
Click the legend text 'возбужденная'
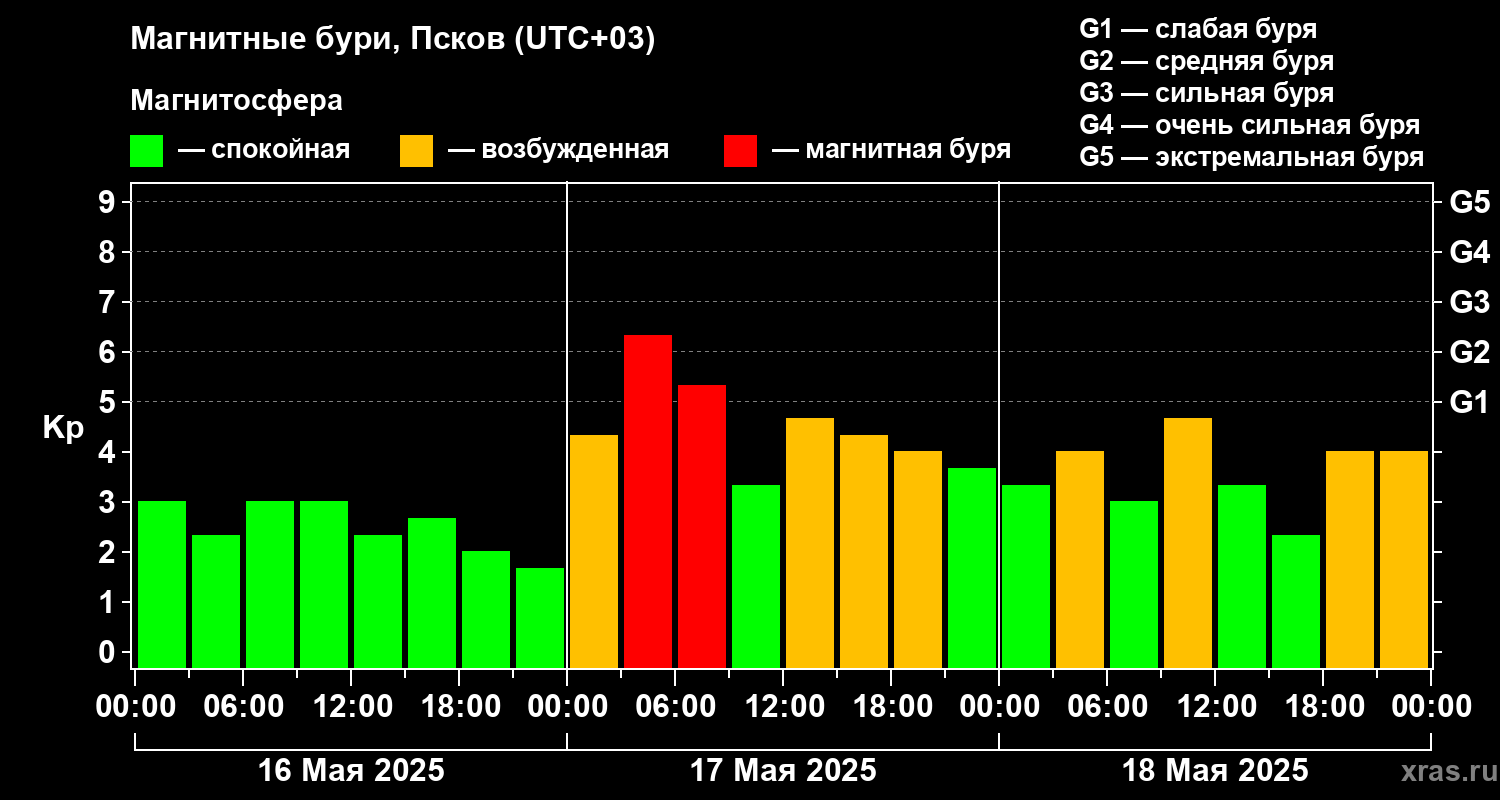575,151
